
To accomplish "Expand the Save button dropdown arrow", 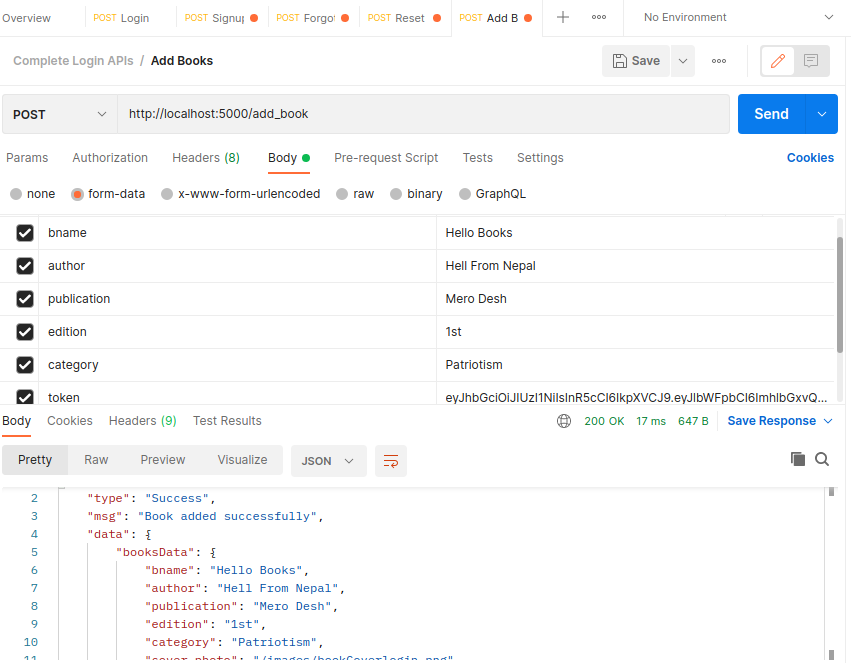I will coord(682,60).
